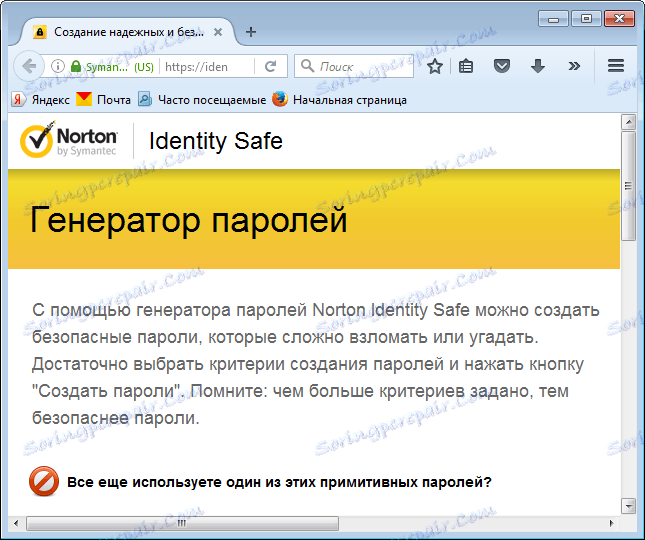The image size is (645, 540).
Task: Show bookmarks list icon in toolbar
Action: click(466, 66)
